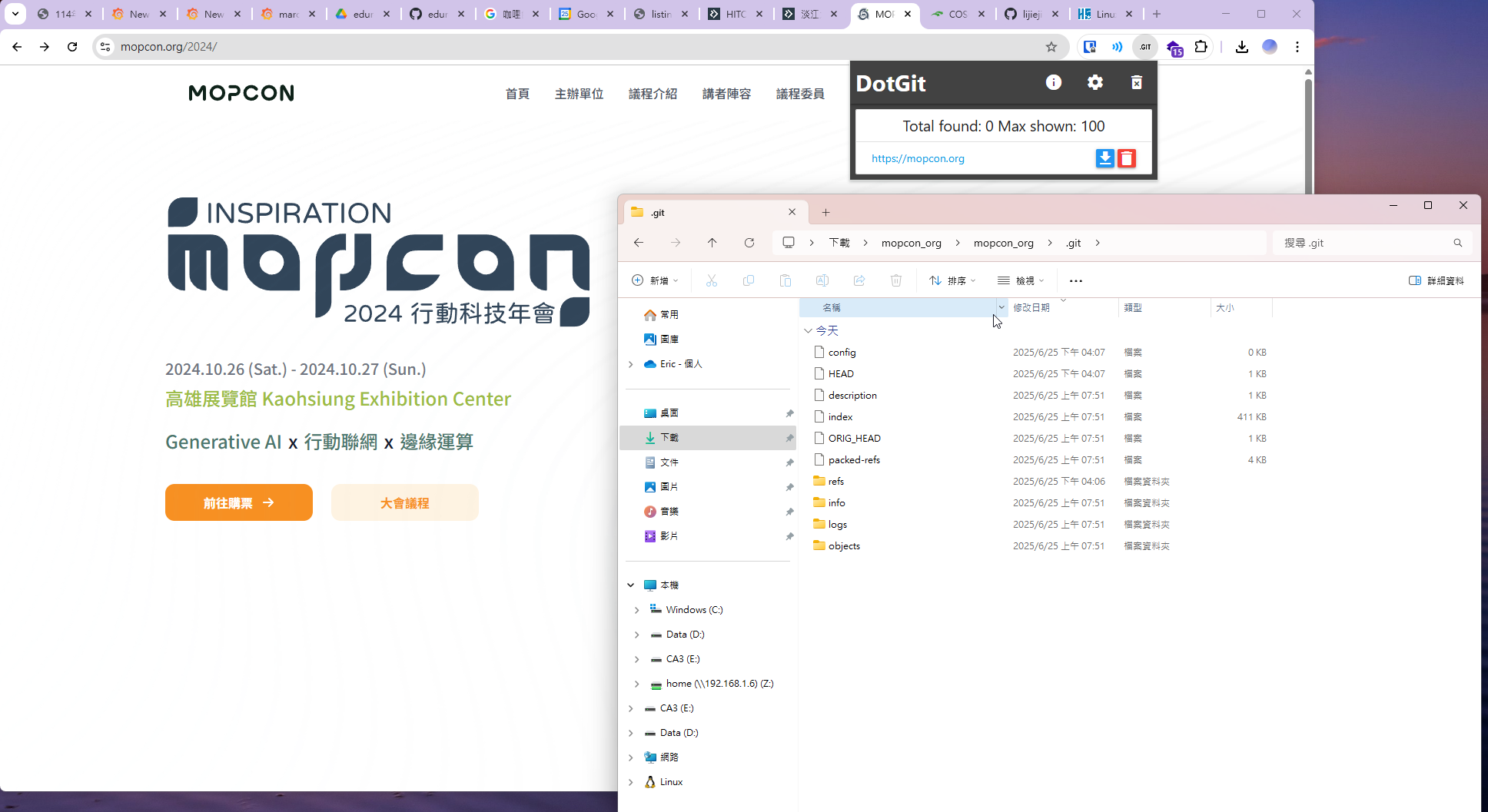The width and height of the screenshot is (1488, 812).
Task: Go up one folder in File Explorer
Action: tap(712, 243)
